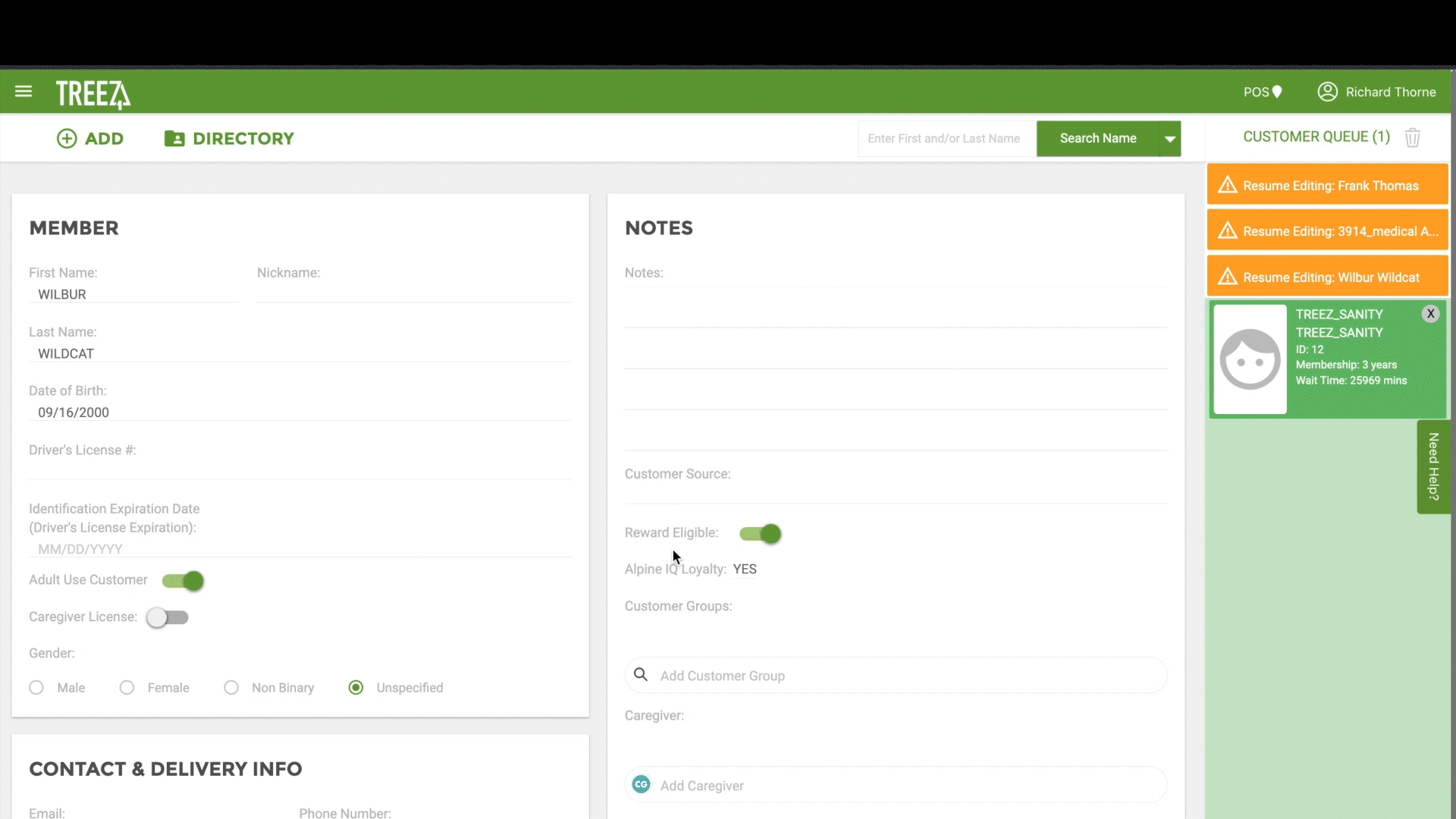Go to the DIRECTORY tab
The width and height of the screenshot is (1456, 819).
[x=229, y=139]
